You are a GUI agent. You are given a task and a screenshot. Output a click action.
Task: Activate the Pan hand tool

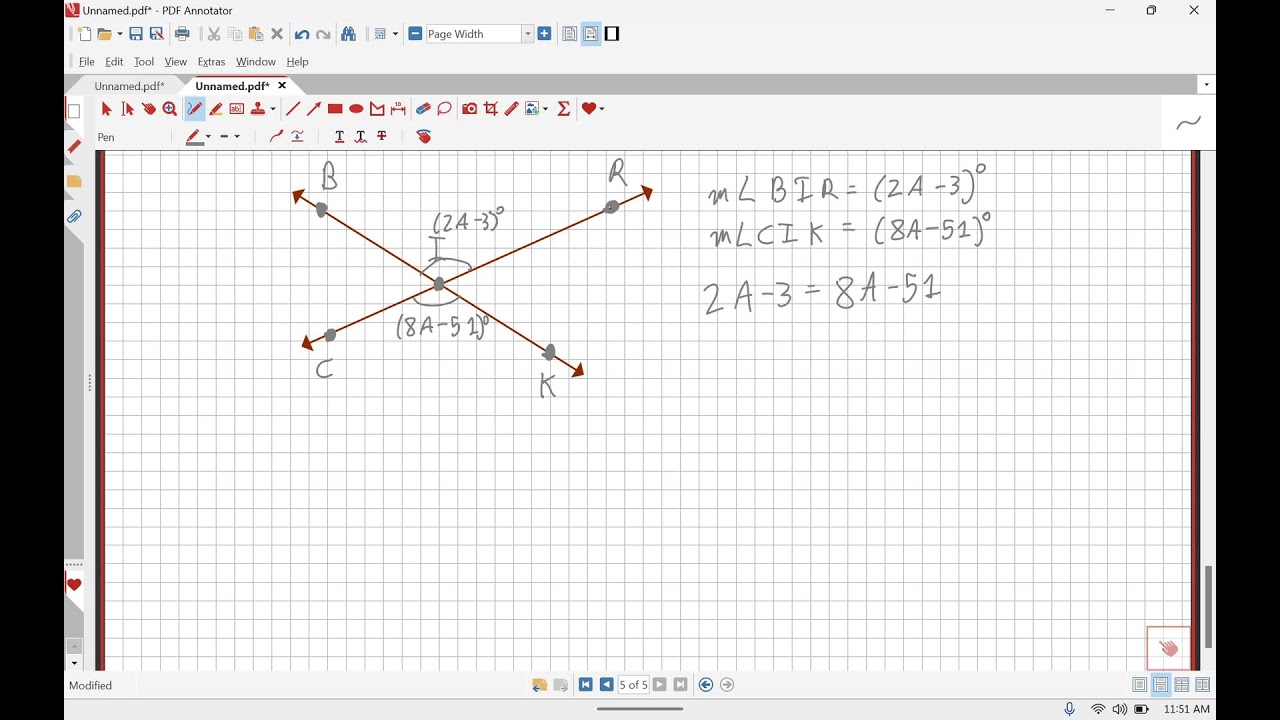click(148, 109)
